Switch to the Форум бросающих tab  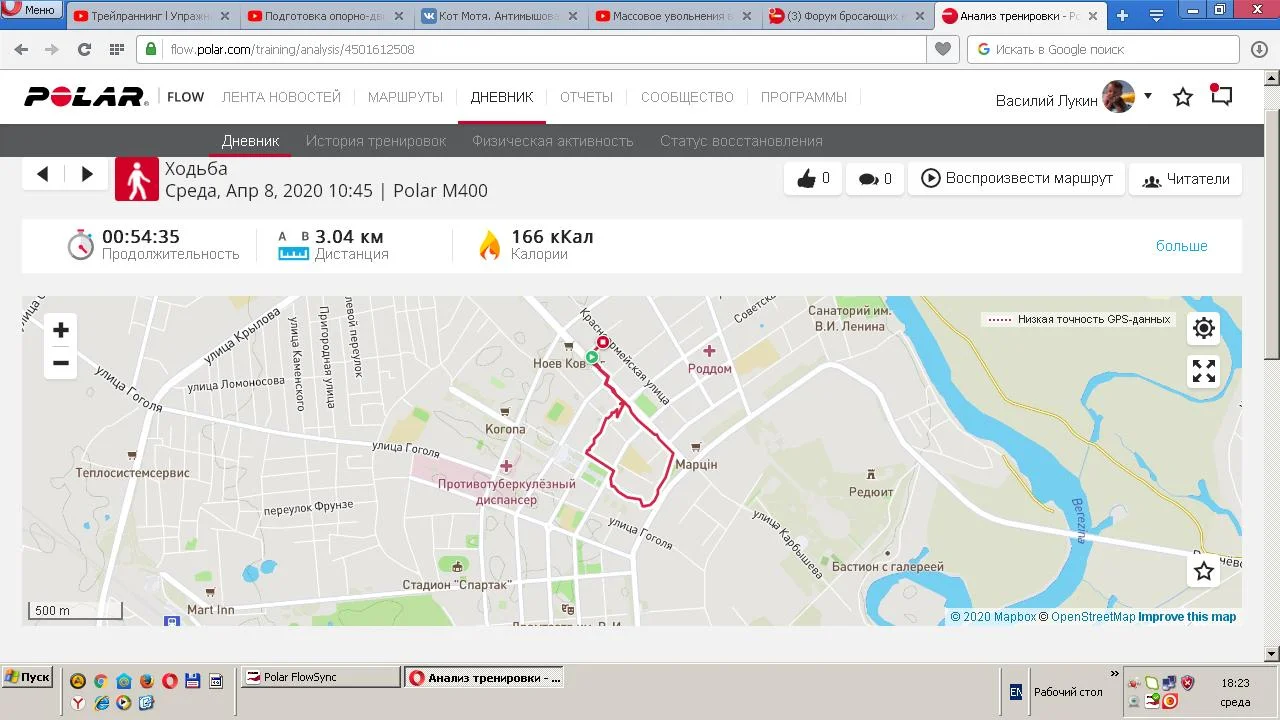click(x=847, y=16)
